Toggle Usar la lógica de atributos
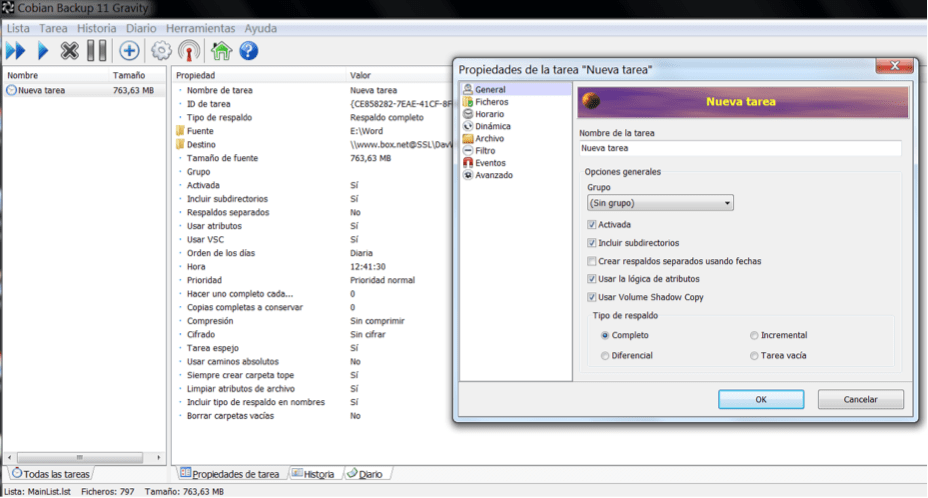928x498 pixels. click(x=591, y=279)
